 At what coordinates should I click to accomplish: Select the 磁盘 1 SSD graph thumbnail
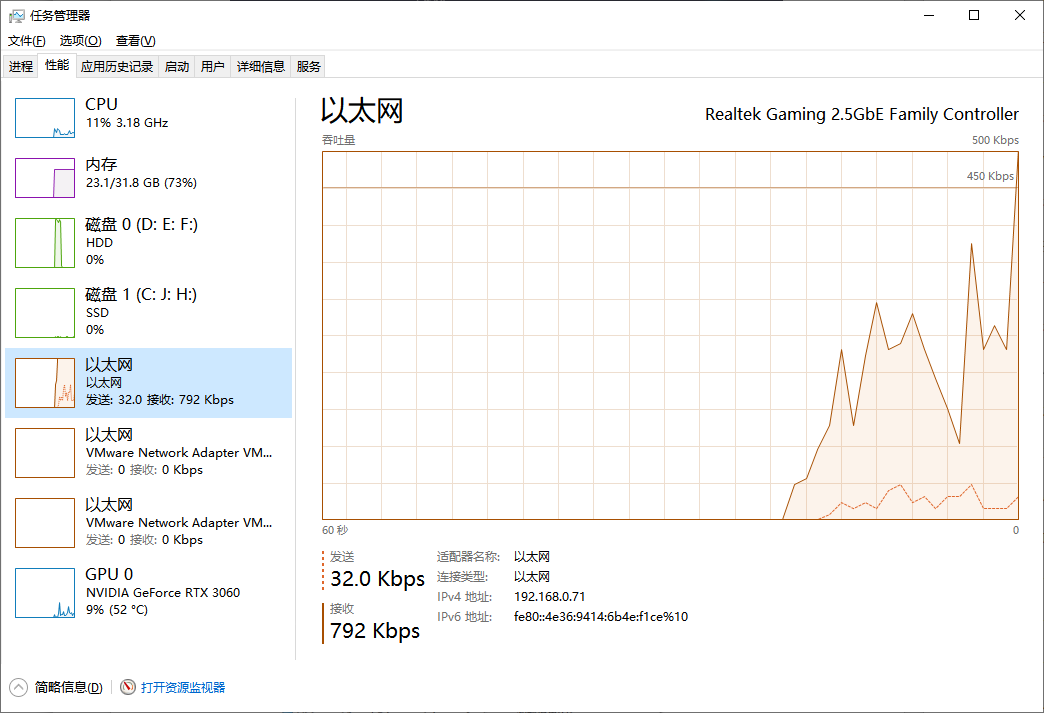45,313
